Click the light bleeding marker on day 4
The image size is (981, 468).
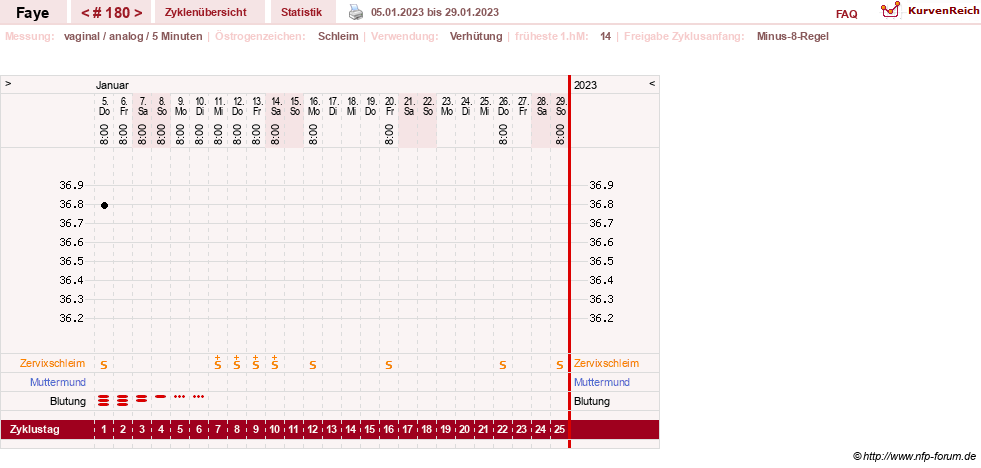pos(161,397)
